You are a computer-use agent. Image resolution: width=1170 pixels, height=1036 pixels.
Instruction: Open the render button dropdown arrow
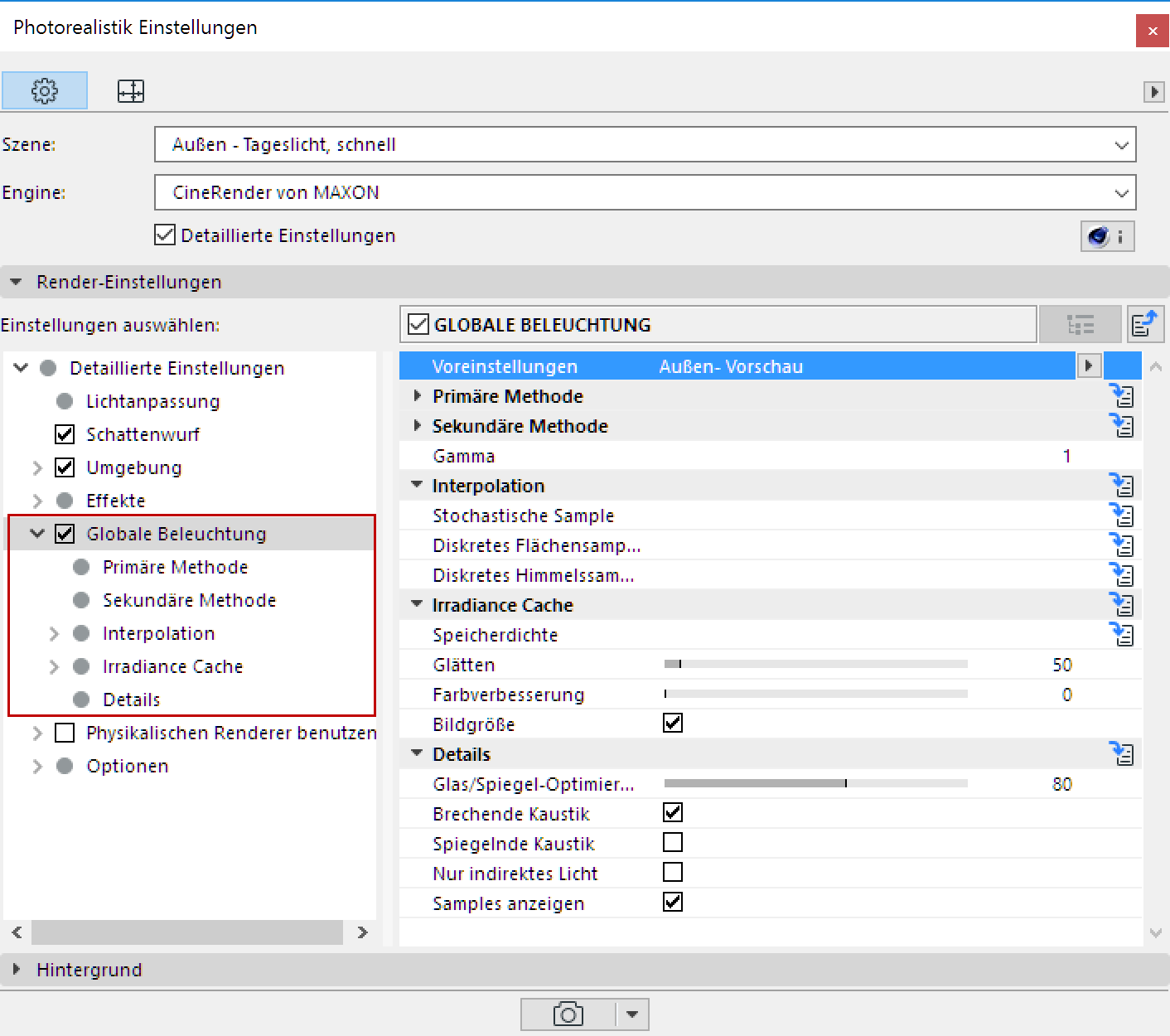coord(632,1014)
